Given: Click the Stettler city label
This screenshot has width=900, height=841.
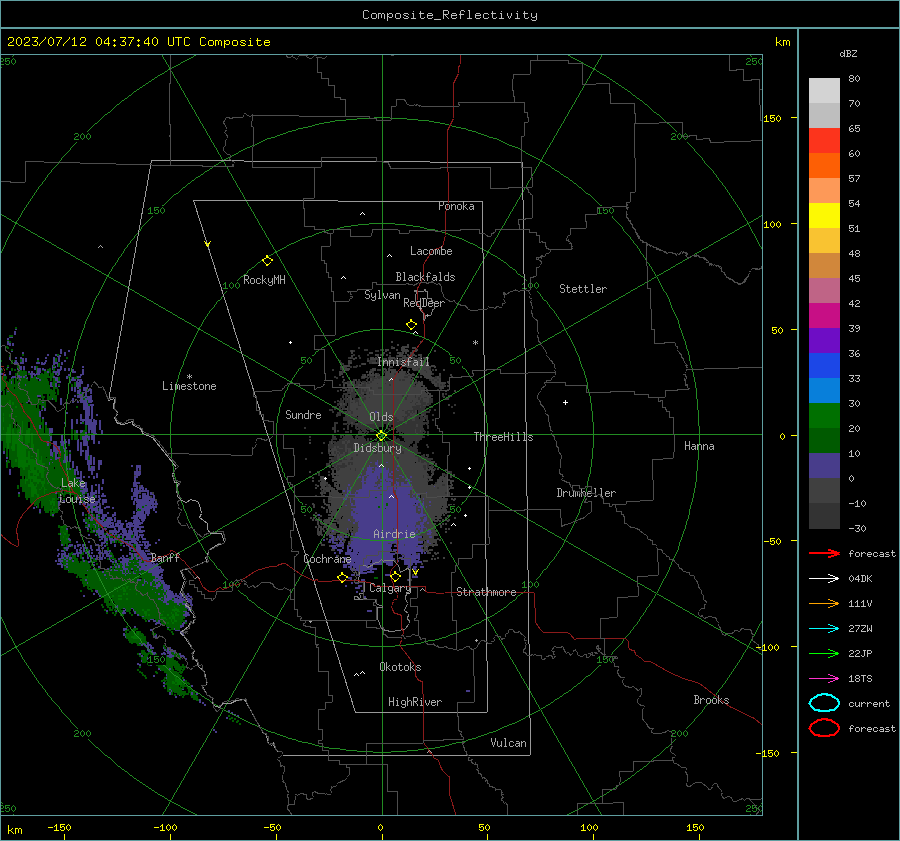Looking at the screenshot, I should [x=583, y=289].
